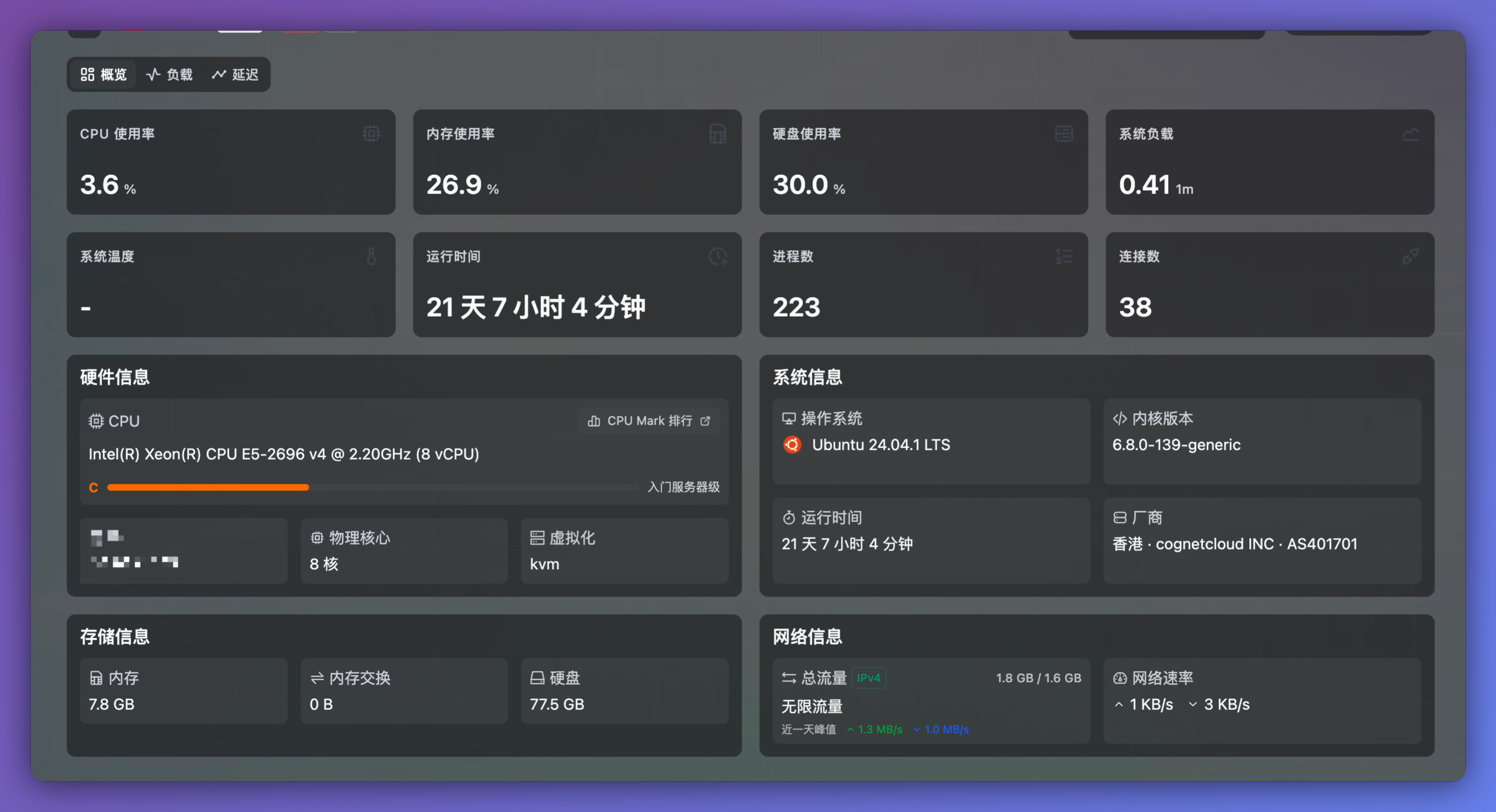
Task: Click the orange CPU score progress bar
Action: [x=208, y=488]
